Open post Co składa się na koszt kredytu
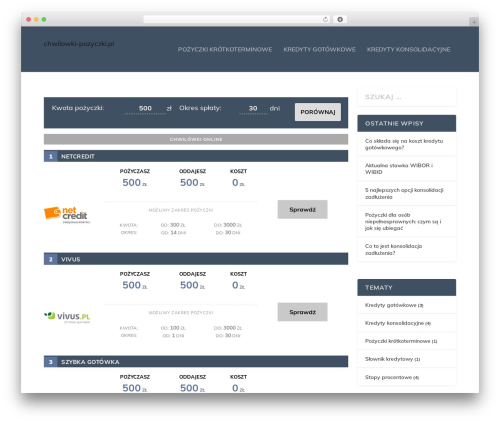 tap(404, 144)
